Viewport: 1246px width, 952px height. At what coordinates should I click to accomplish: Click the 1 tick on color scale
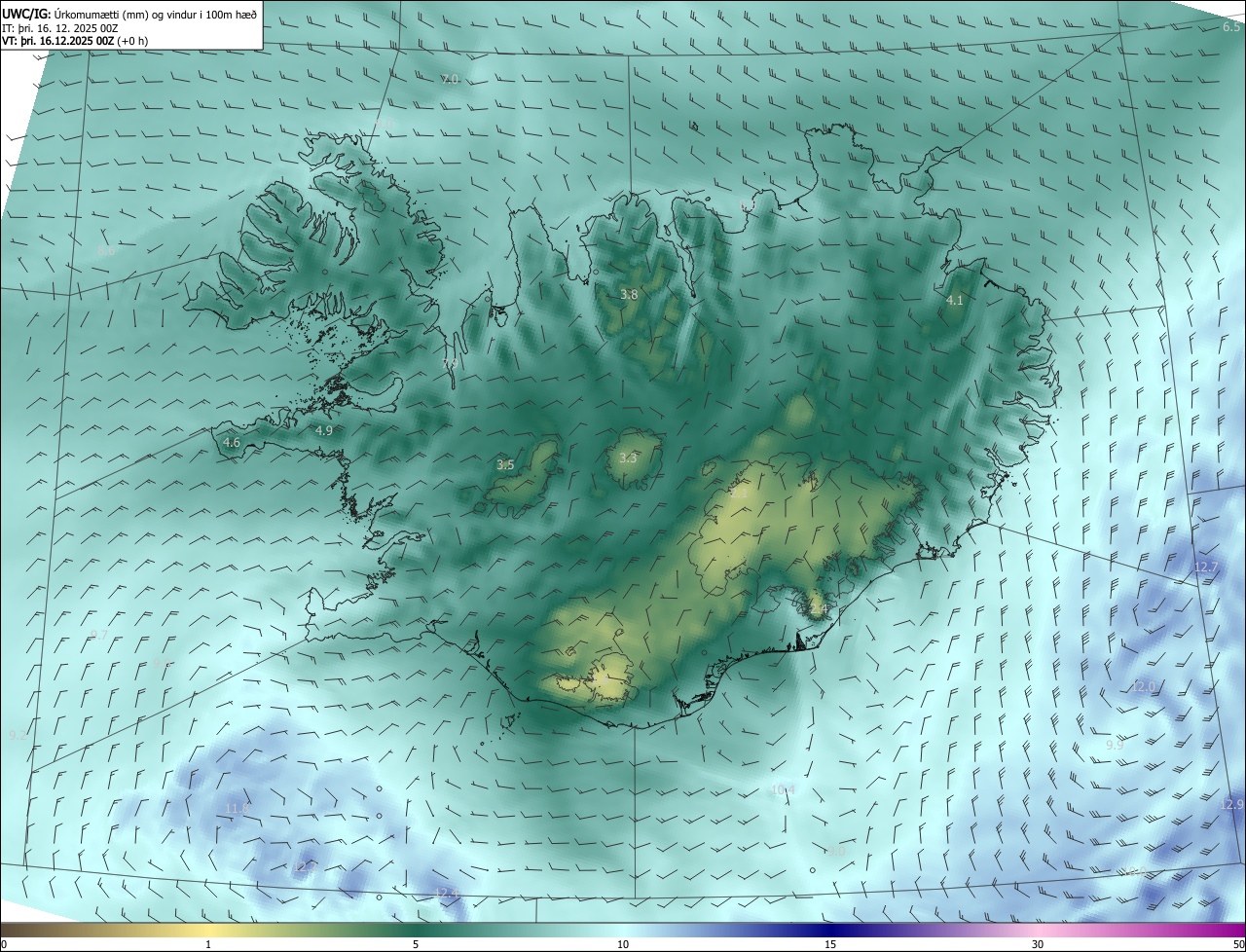coord(208,944)
